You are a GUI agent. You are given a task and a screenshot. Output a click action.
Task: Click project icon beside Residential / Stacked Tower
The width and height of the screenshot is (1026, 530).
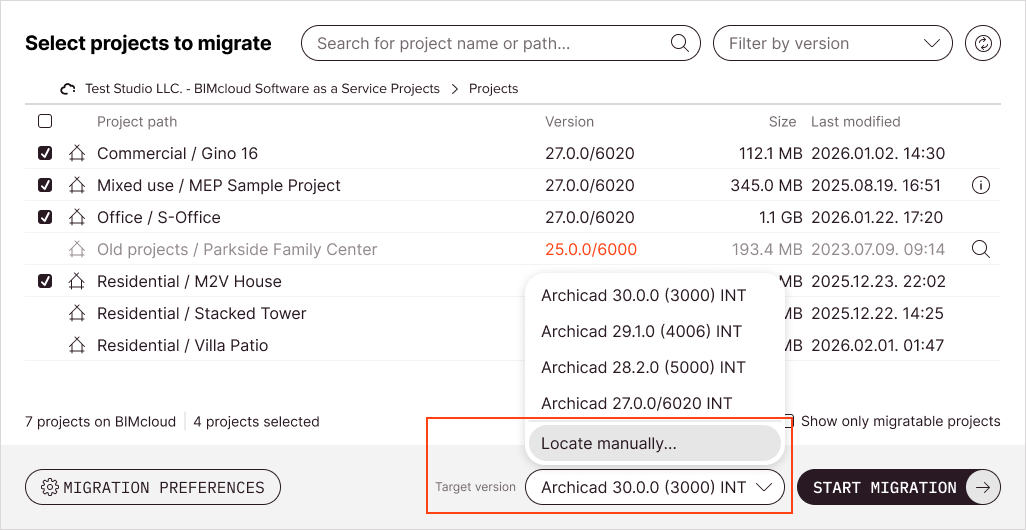[77, 313]
